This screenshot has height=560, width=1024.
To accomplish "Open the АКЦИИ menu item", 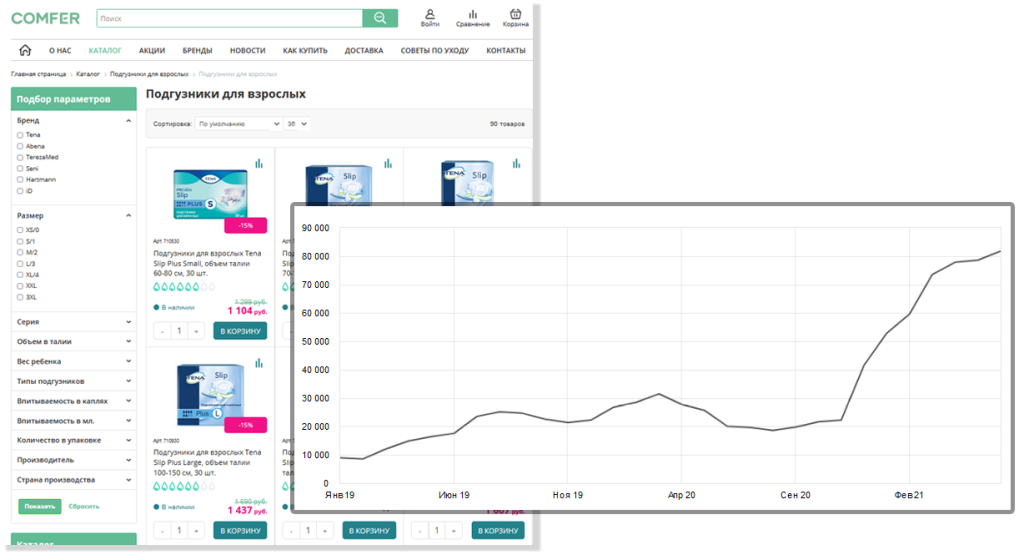I will coord(152,50).
